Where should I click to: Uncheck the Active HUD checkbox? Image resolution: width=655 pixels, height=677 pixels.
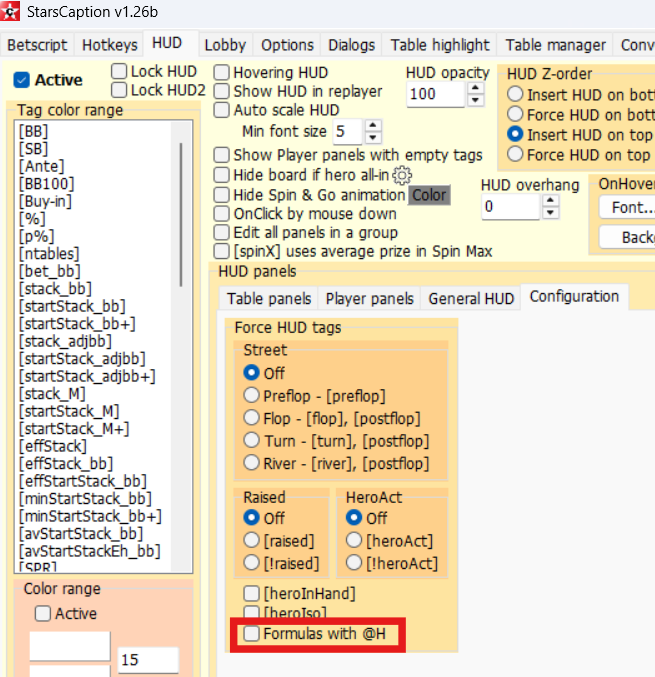pos(22,80)
